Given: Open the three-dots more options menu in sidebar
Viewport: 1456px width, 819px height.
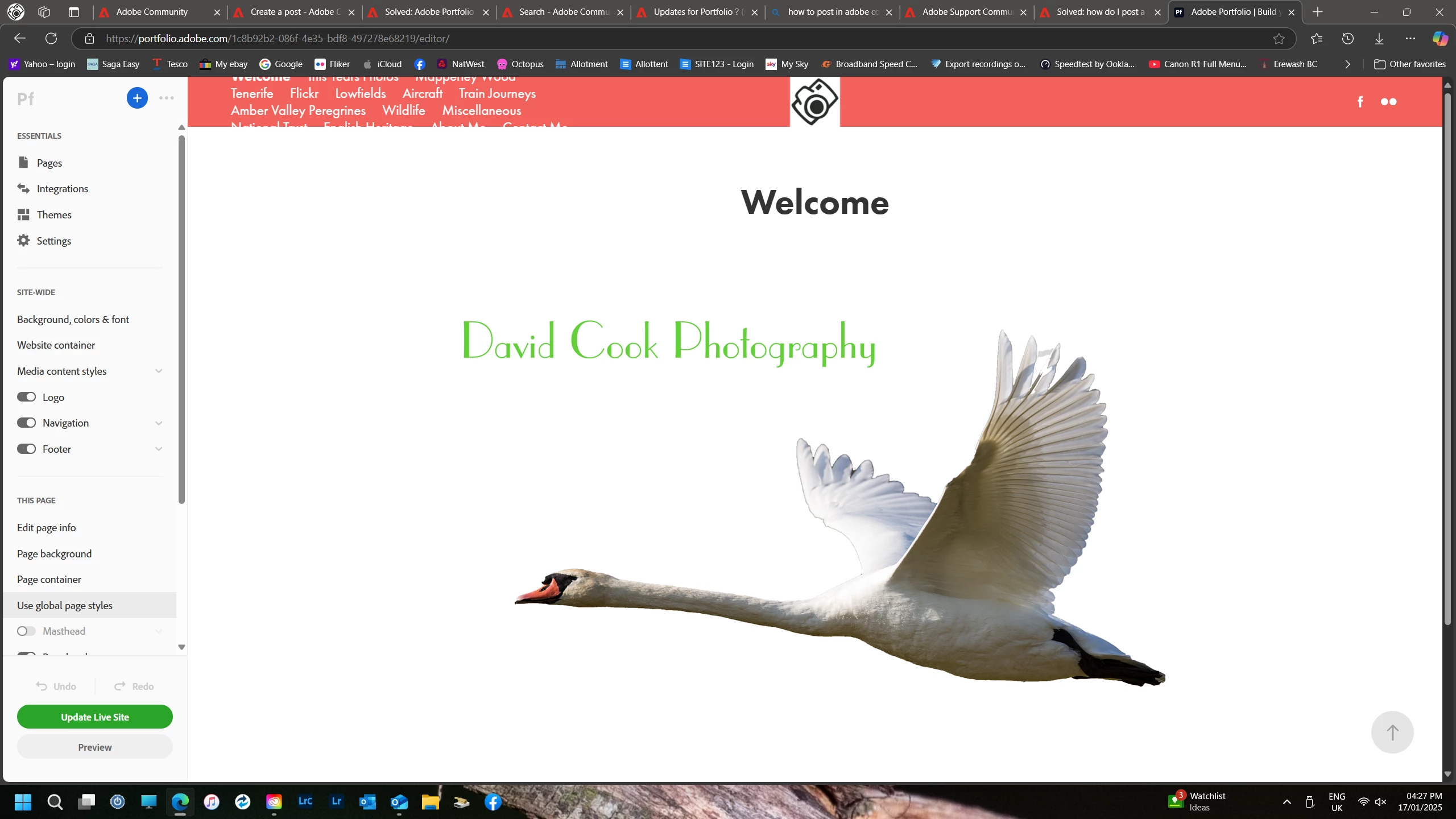Looking at the screenshot, I should [167, 98].
